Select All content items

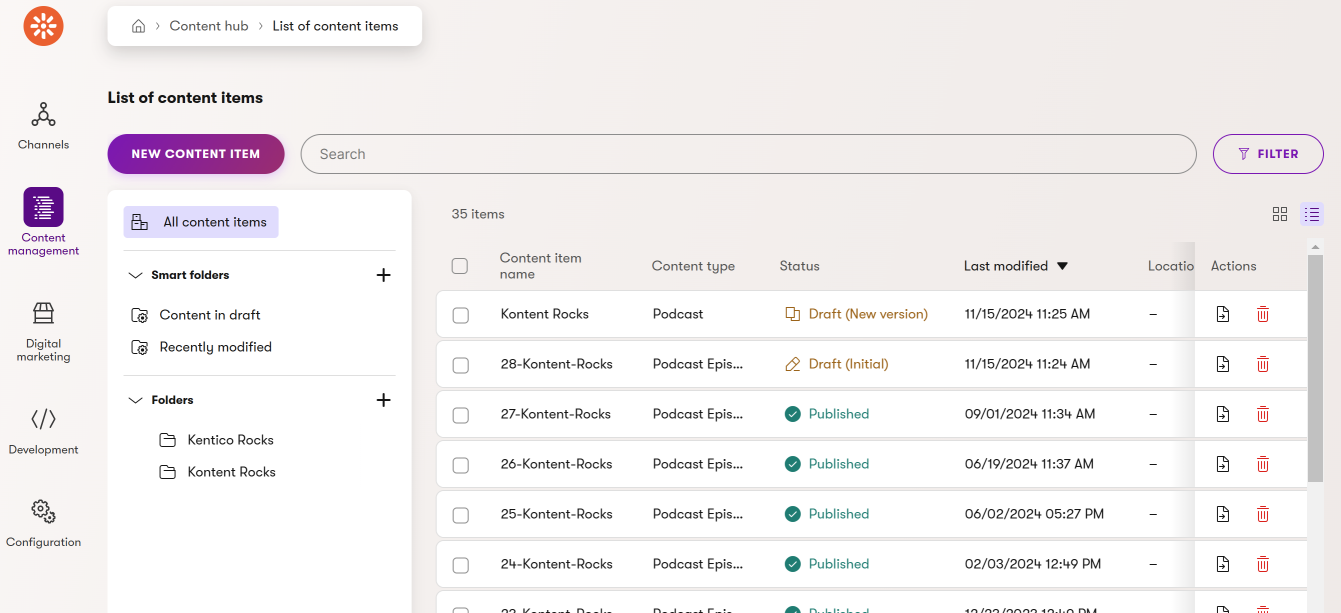click(x=201, y=222)
